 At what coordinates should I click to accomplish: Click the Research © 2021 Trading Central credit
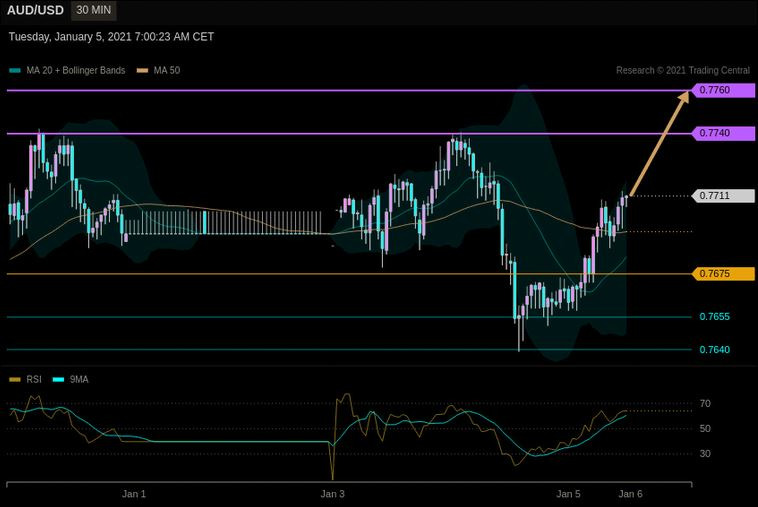683,71
